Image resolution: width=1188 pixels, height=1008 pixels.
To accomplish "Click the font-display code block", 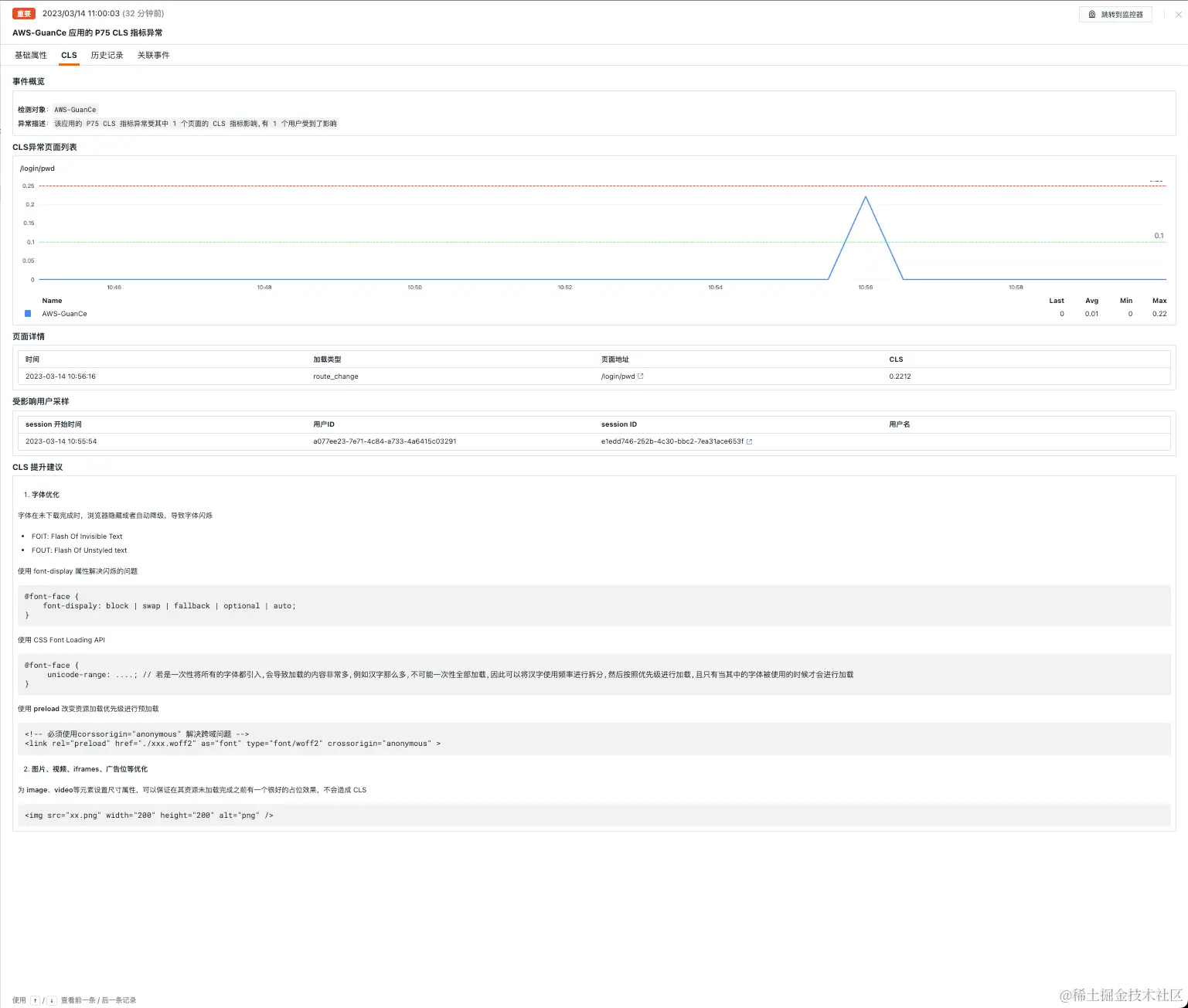I will 594,606.
